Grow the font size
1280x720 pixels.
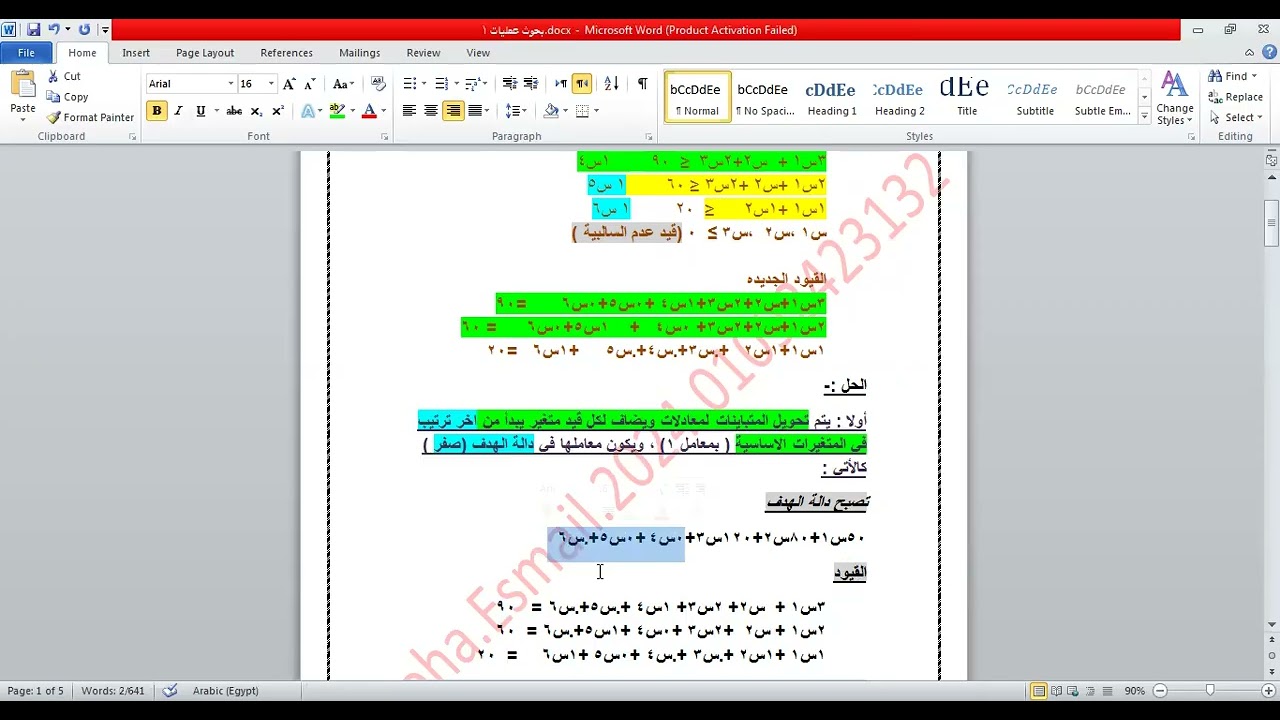coord(289,84)
